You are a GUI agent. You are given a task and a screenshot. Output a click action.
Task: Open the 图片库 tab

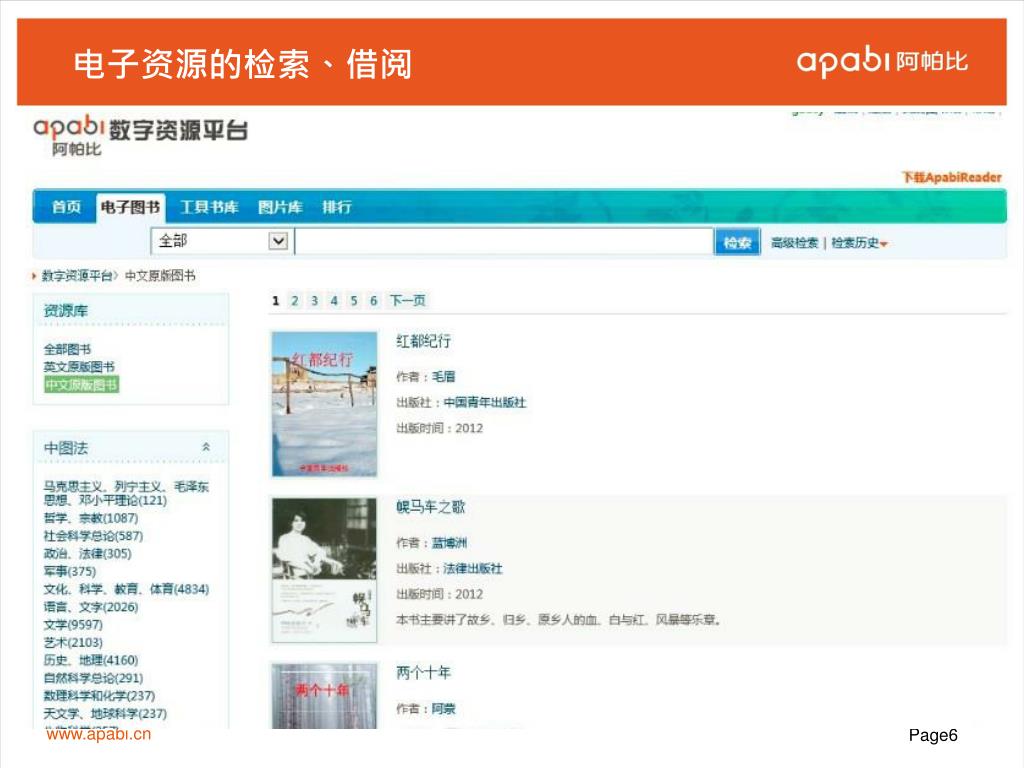[x=280, y=208]
